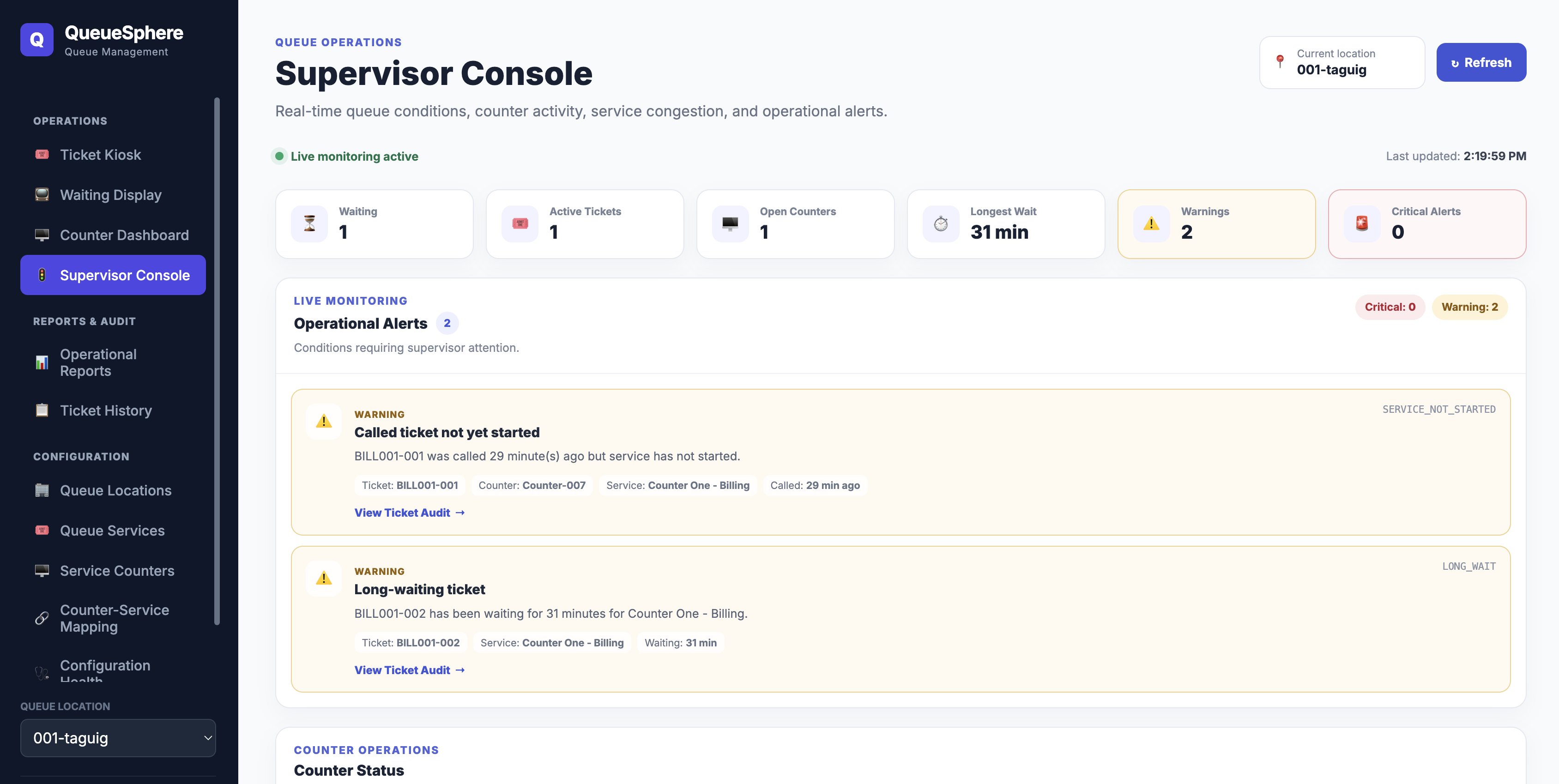This screenshot has height=784, width=1559.
Task: Click the Counter-Service Mapping link icon
Action: point(42,618)
